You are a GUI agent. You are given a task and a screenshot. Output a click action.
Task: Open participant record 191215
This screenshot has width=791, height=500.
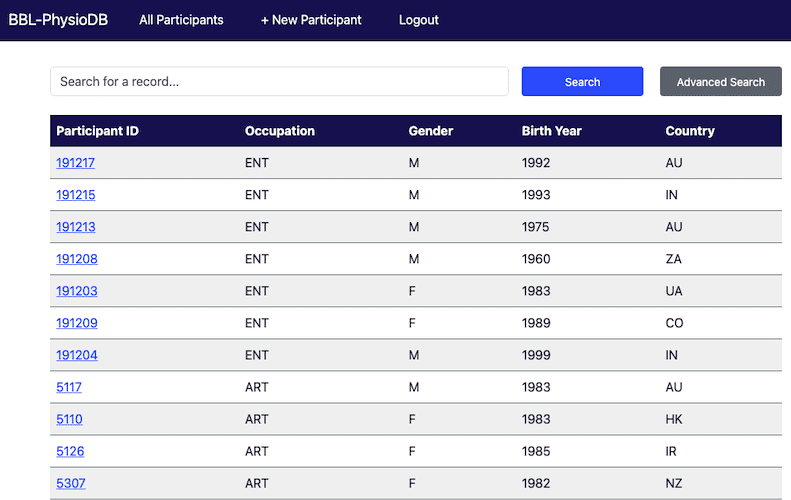click(76, 195)
